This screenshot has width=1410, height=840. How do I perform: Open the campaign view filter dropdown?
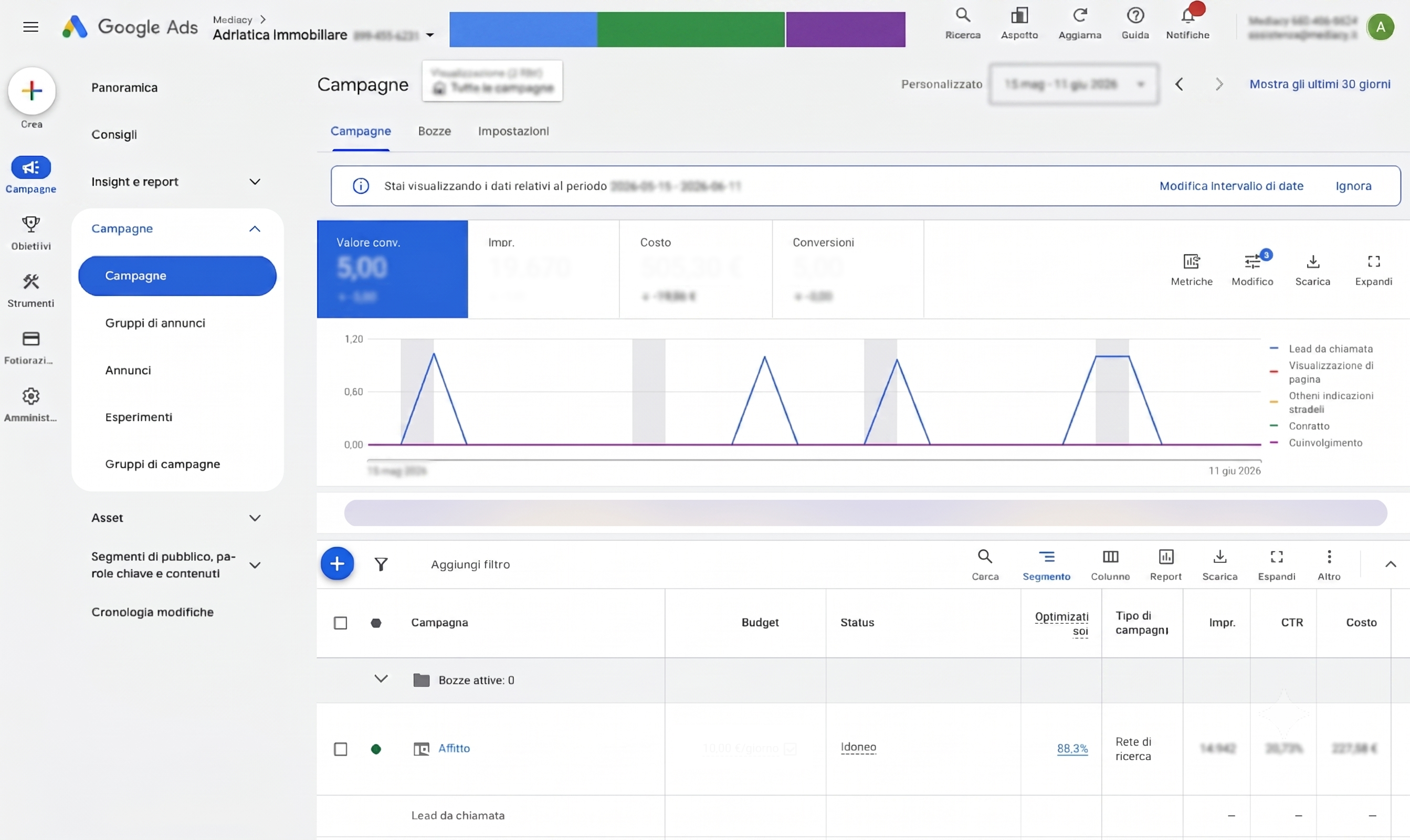[x=492, y=81]
